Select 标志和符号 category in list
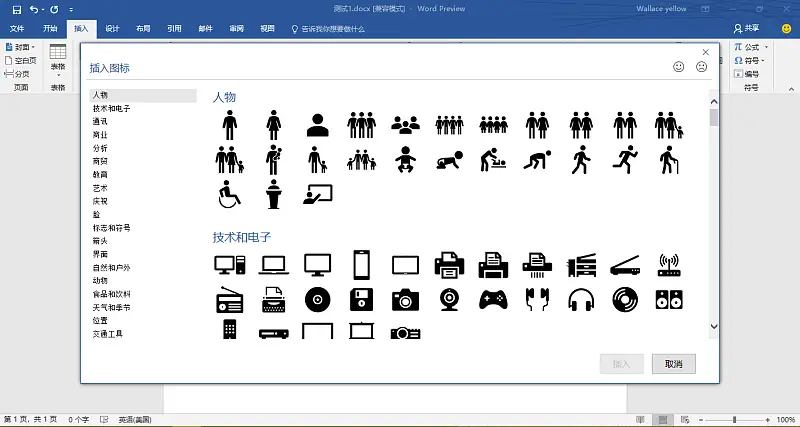This screenshot has width=800, height=427. click(x=111, y=228)
